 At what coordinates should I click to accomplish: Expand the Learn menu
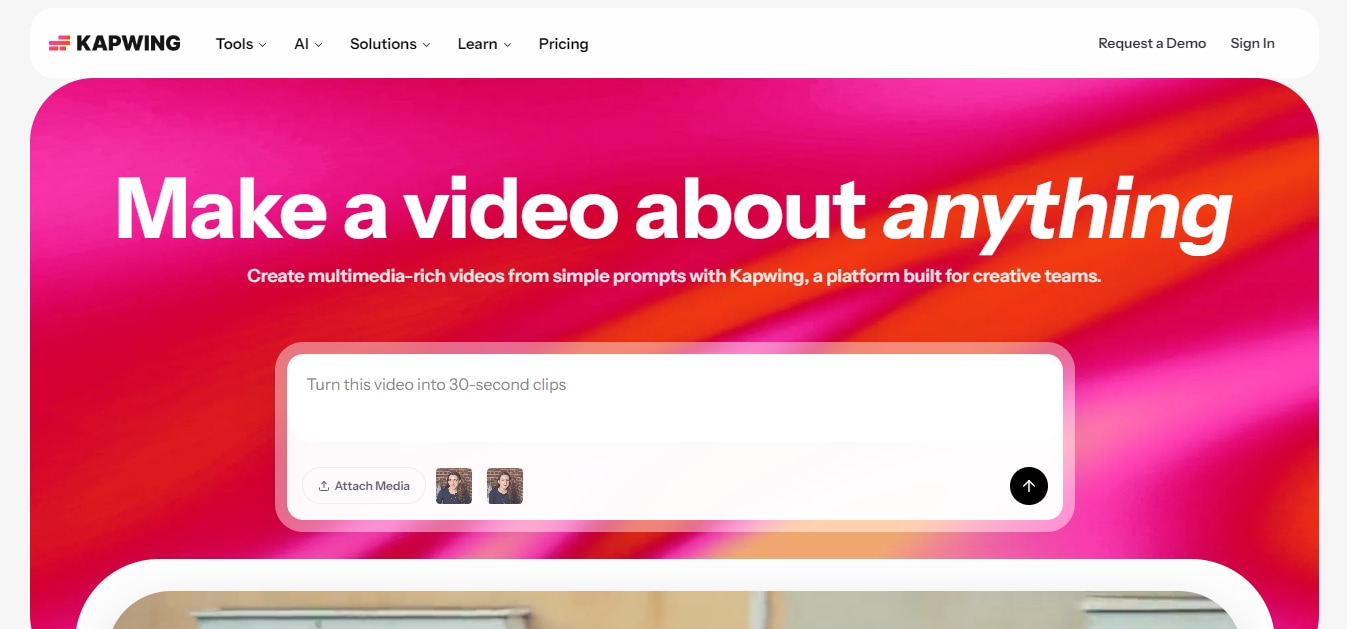tap(484, 44)
